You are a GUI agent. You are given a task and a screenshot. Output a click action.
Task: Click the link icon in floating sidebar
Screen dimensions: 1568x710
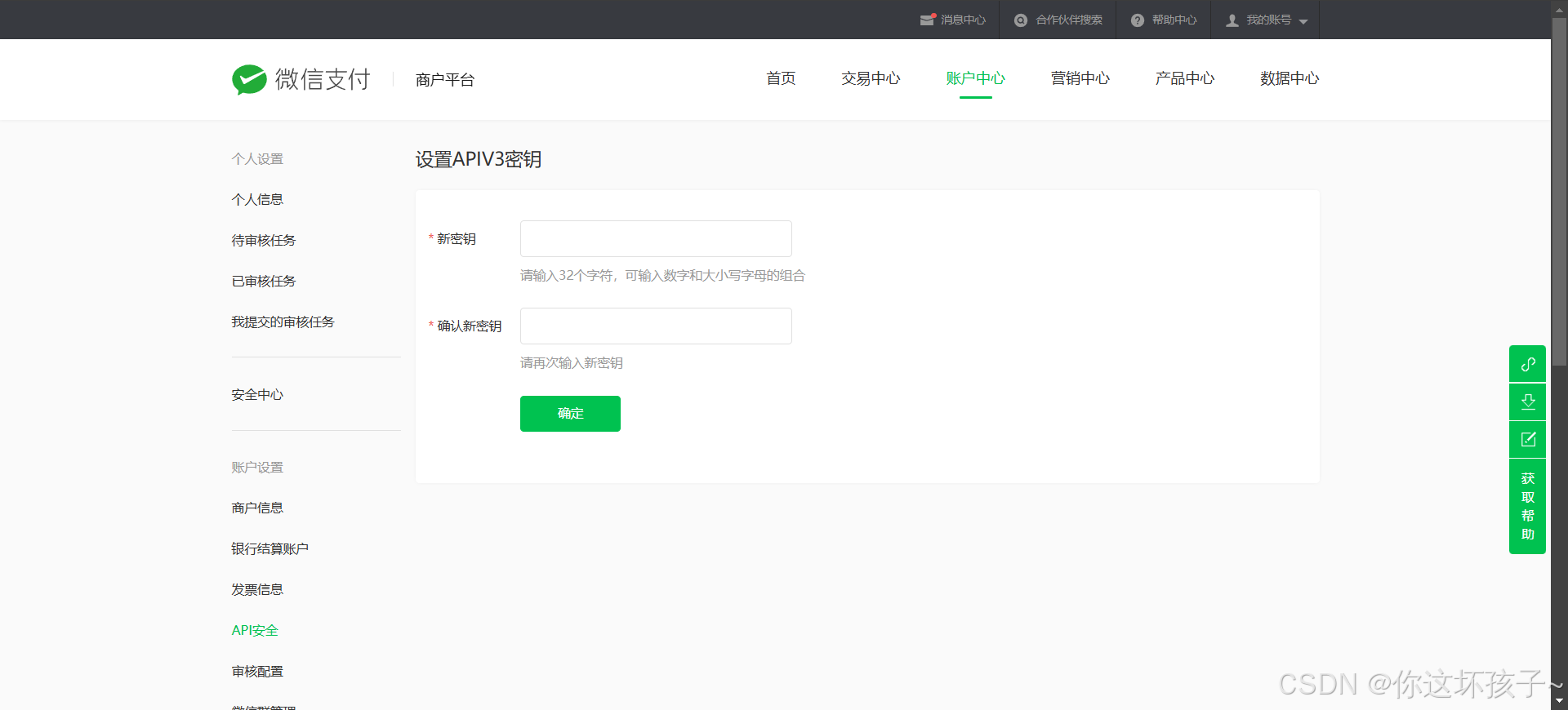[x=1528, y=364]
